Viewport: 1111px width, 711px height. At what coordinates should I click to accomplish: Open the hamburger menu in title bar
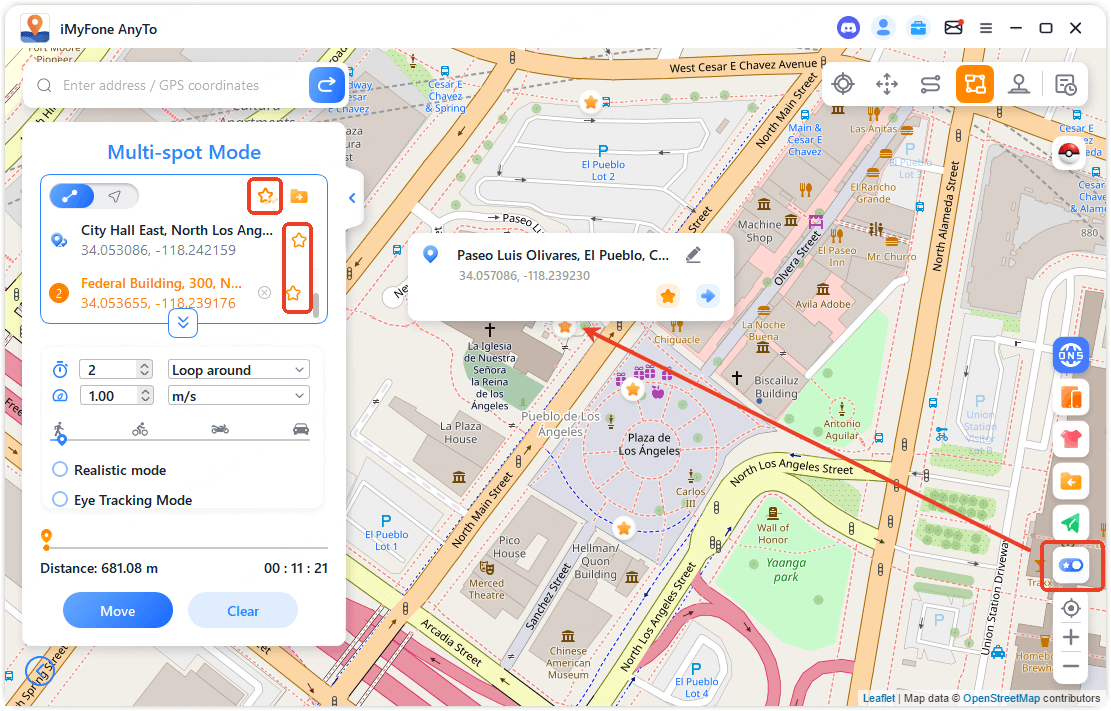click(x=986, y=28)
